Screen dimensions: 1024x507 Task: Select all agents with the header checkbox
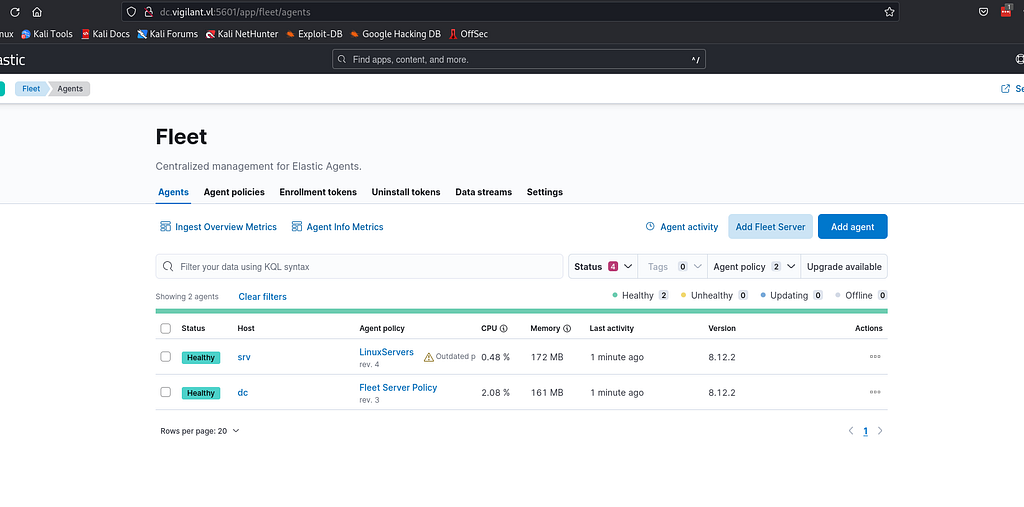click(x=166, y=329)
